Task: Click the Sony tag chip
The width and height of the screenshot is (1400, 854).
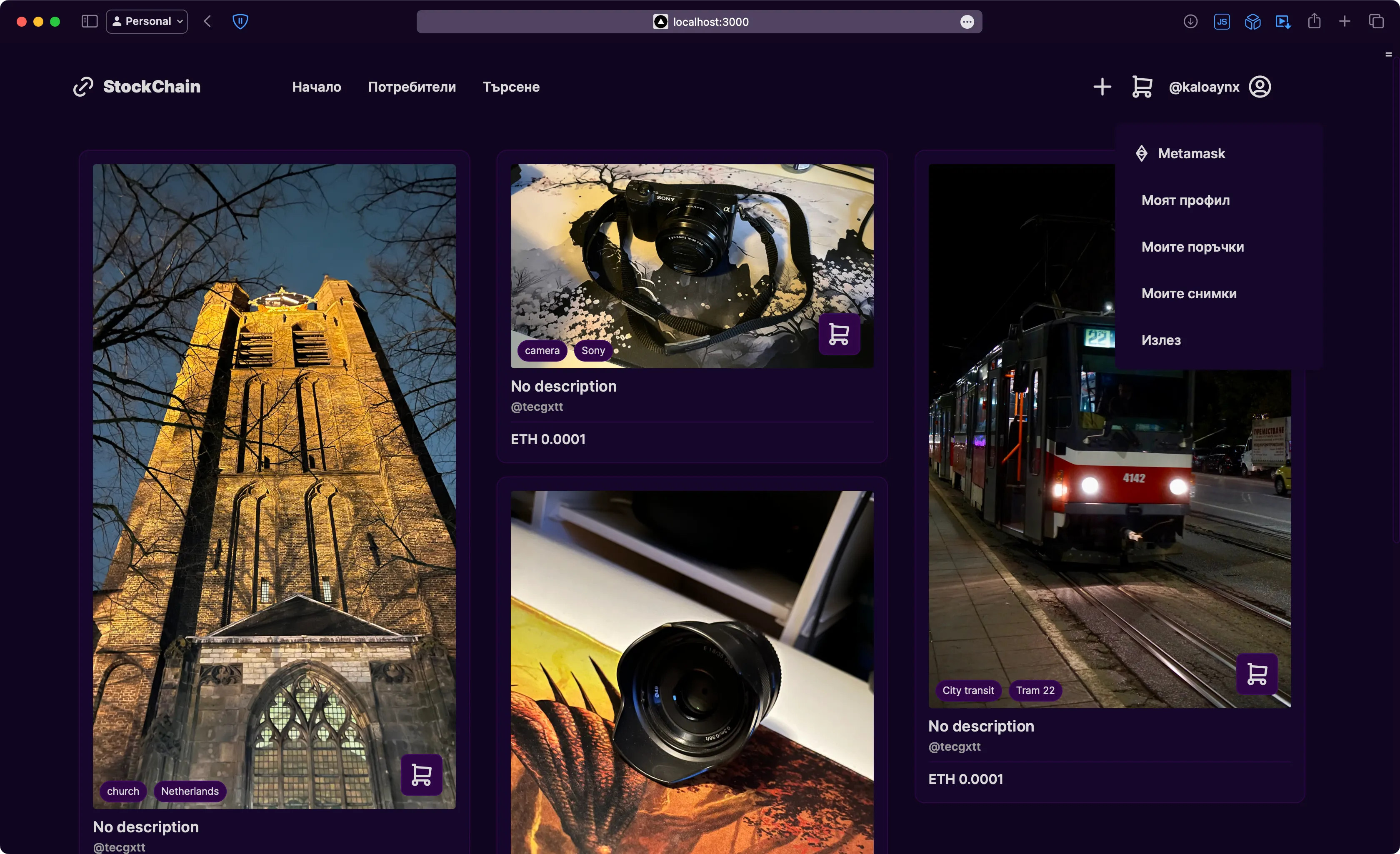Action: coord(593,351)
